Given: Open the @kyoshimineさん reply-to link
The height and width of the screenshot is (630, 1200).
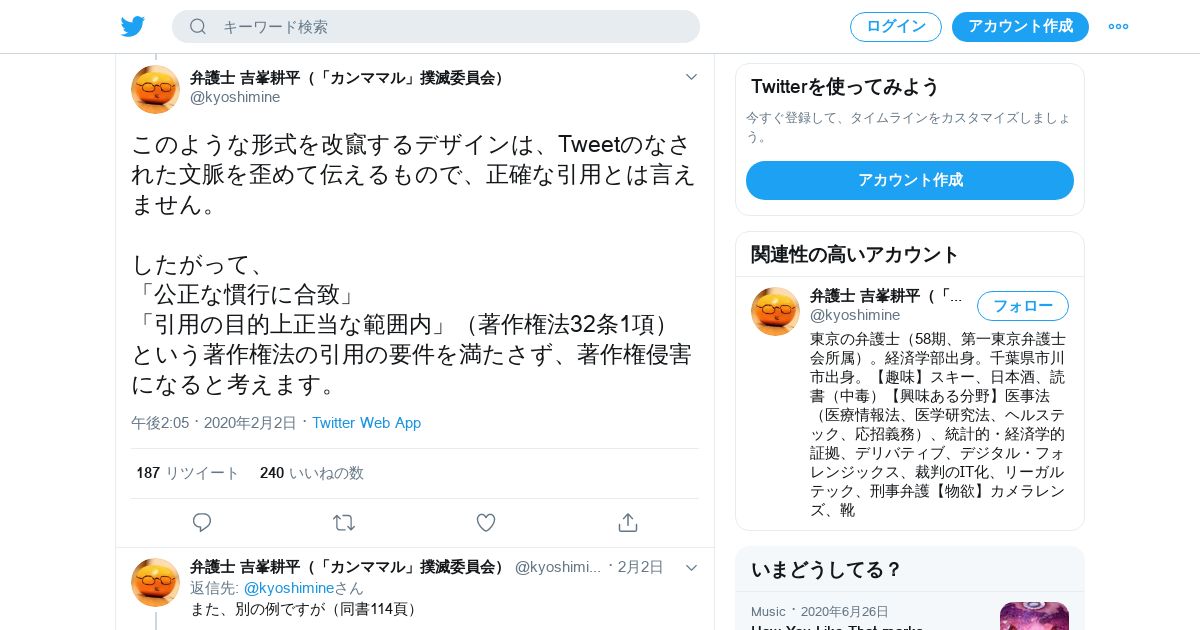Looking at the screenshot, I should click(x=304, y=588).
